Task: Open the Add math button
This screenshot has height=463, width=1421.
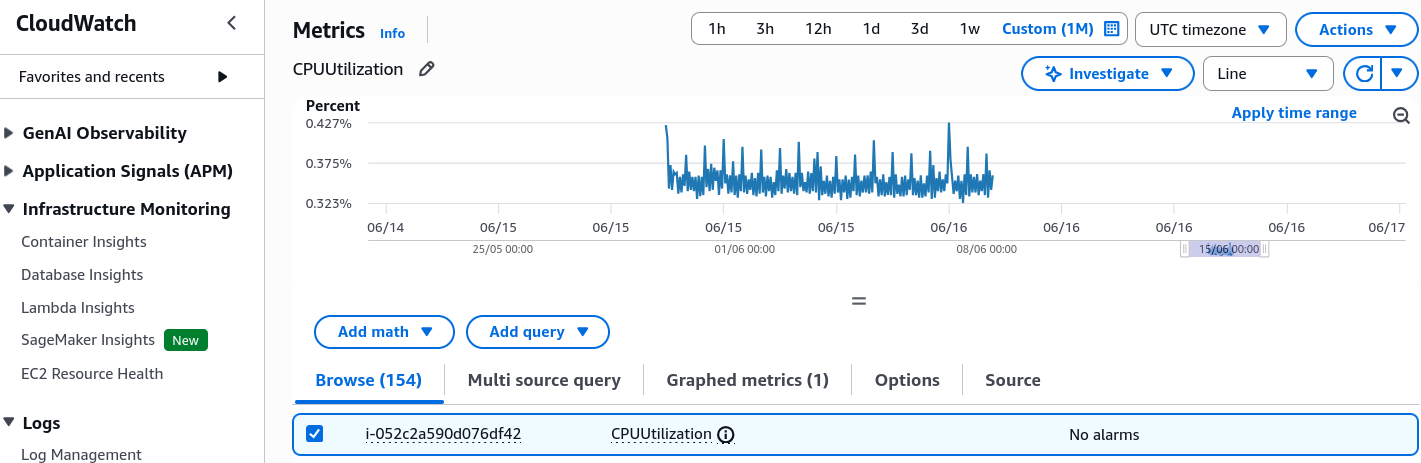Action: coord(384,332)
